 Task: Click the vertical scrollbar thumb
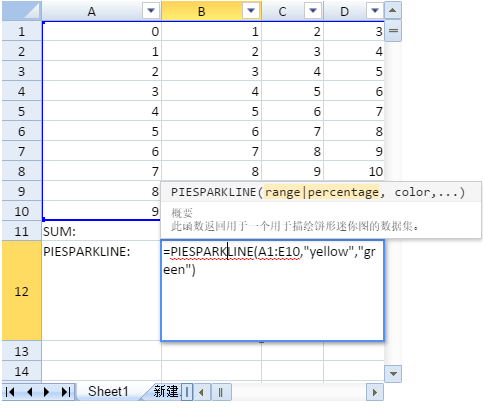393,31
